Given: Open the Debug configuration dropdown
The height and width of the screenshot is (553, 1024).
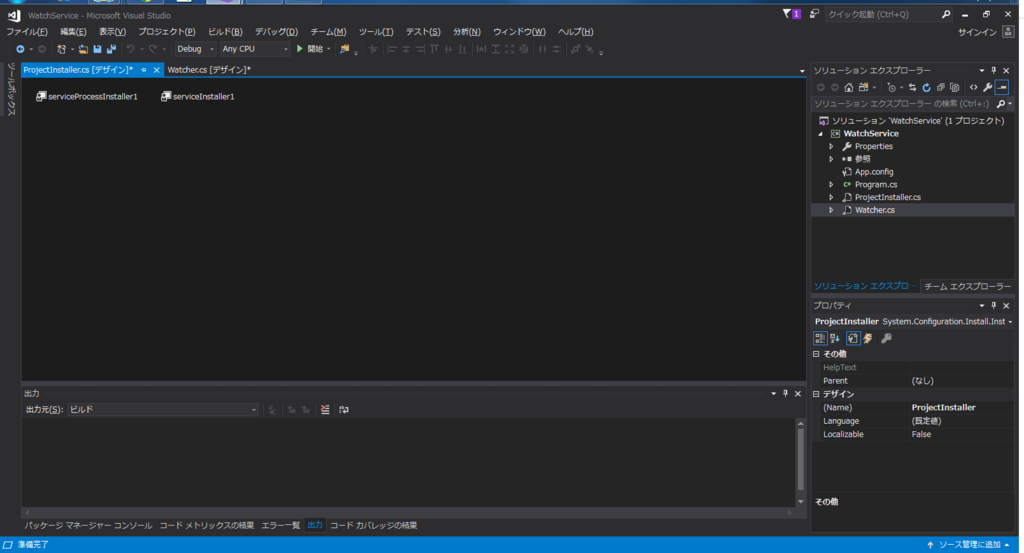Looking at the screenshot, I should pyautogui.click(x=195, y=49).
